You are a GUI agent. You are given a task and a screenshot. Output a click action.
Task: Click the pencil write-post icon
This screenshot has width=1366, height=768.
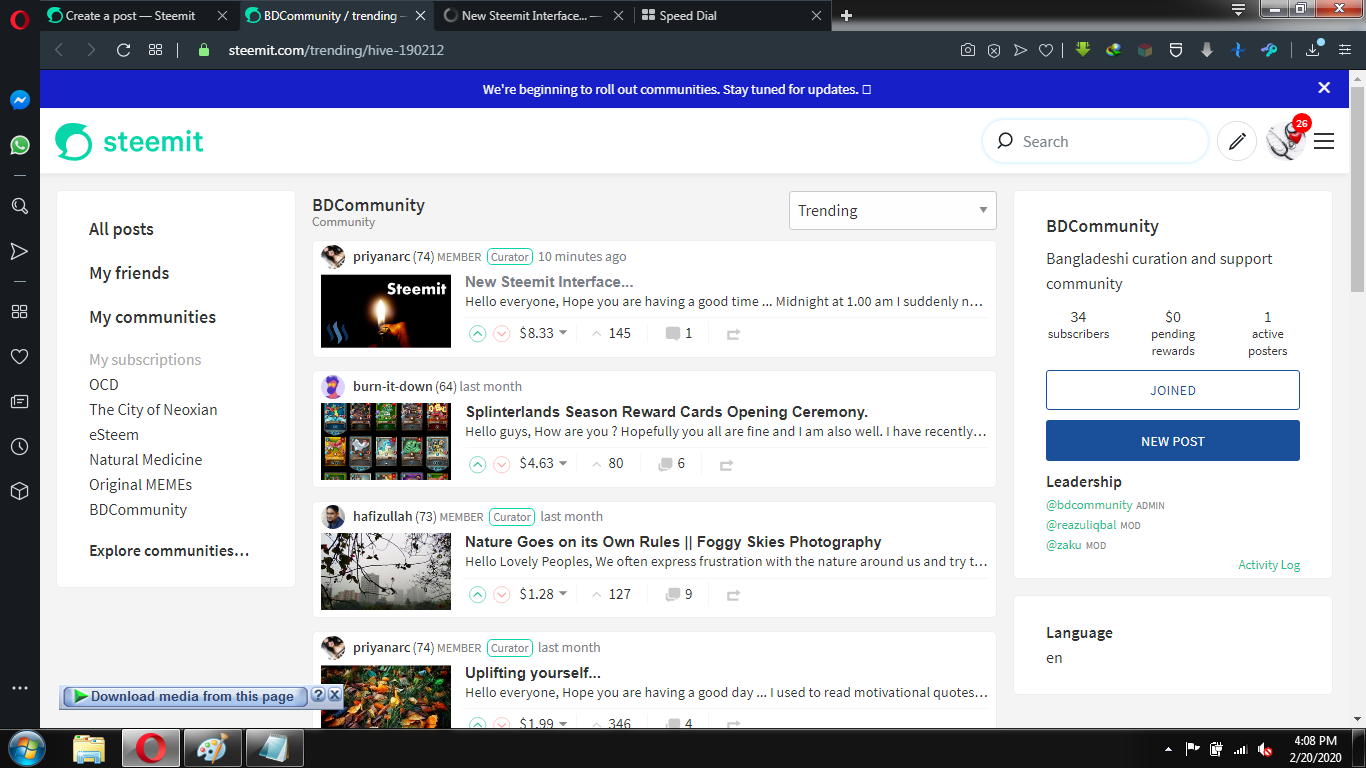click(1237, 142)
